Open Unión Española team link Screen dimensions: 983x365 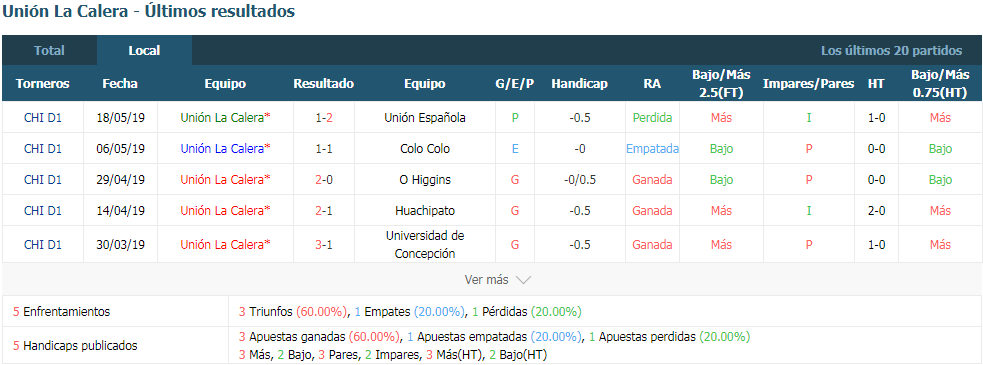coord(424,117)
